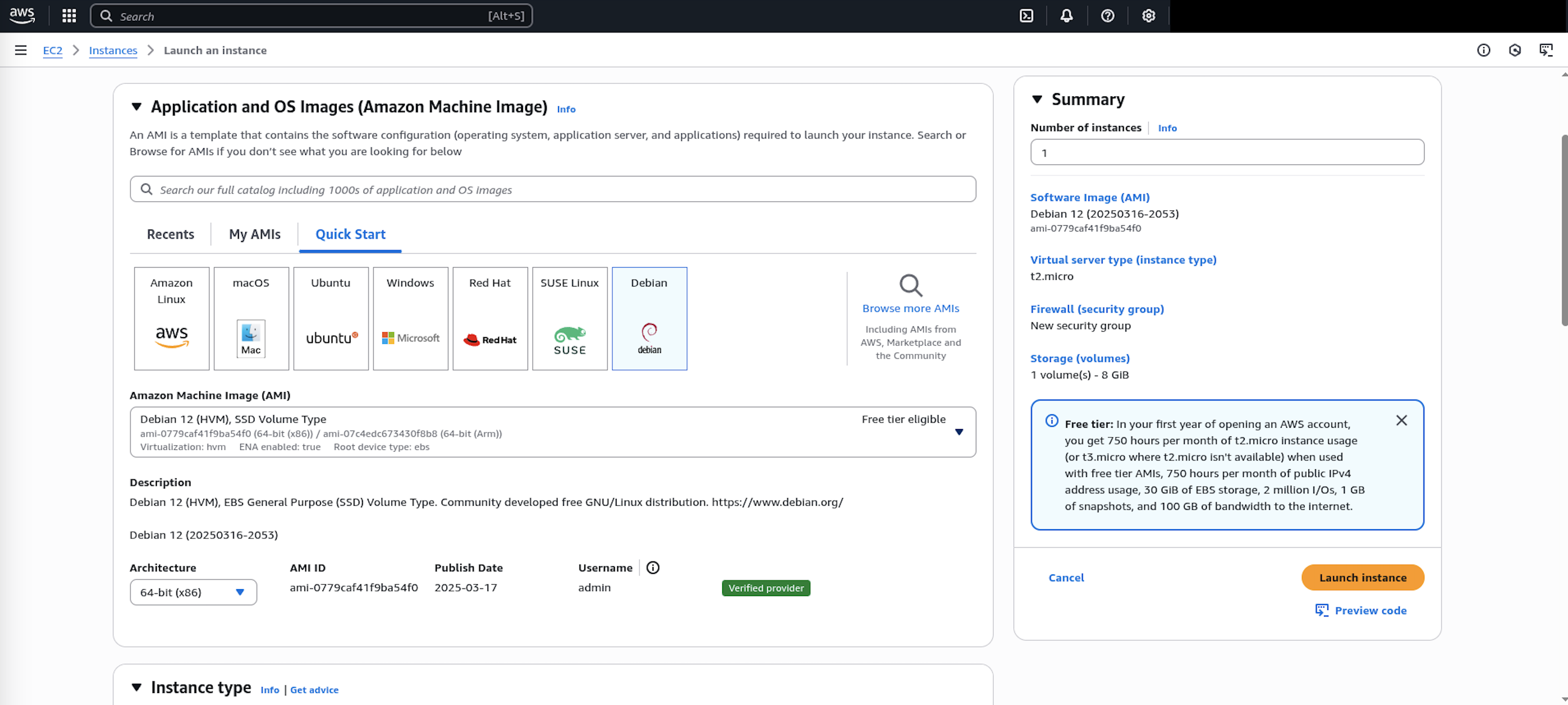Launch CloudShell from top bar
The height and width of the screenshot is (705, 1568).
click(x=1026, y=16)
